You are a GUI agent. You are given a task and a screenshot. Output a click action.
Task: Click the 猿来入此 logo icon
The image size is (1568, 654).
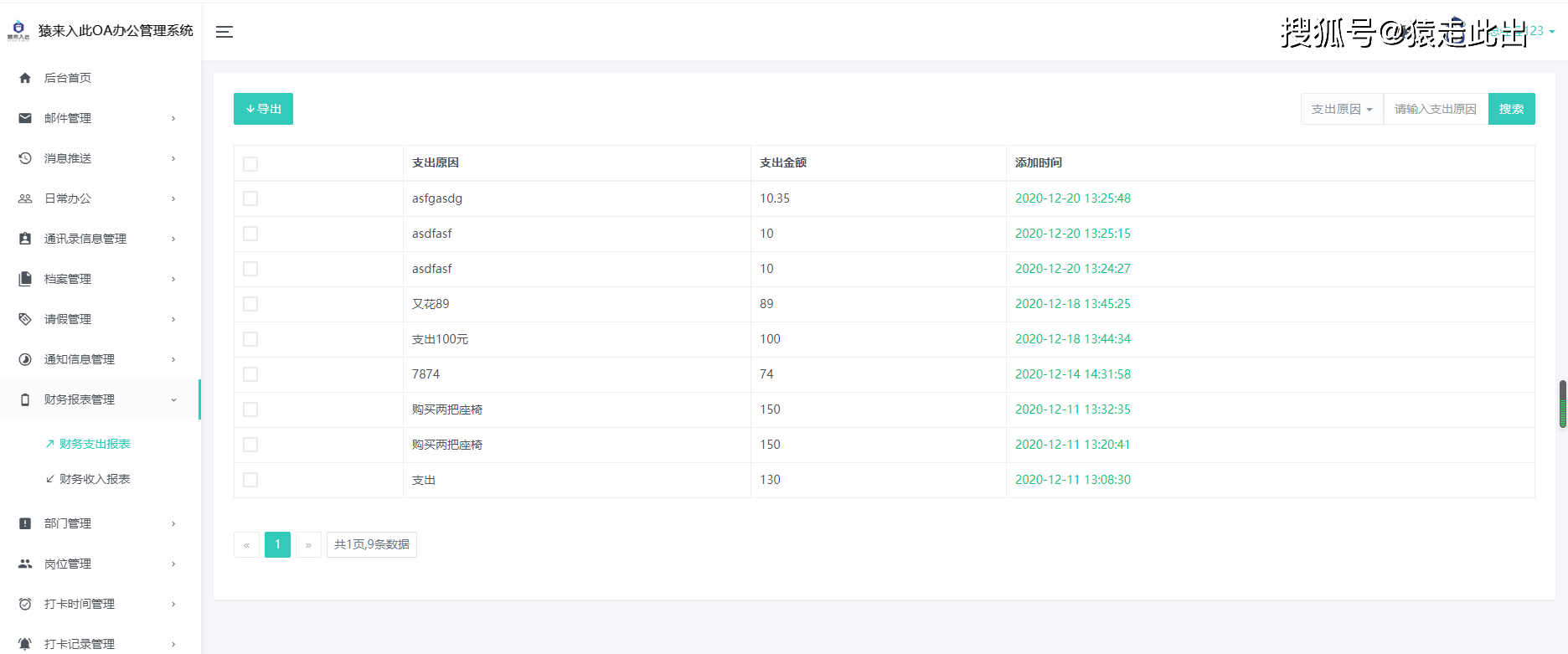18,31
